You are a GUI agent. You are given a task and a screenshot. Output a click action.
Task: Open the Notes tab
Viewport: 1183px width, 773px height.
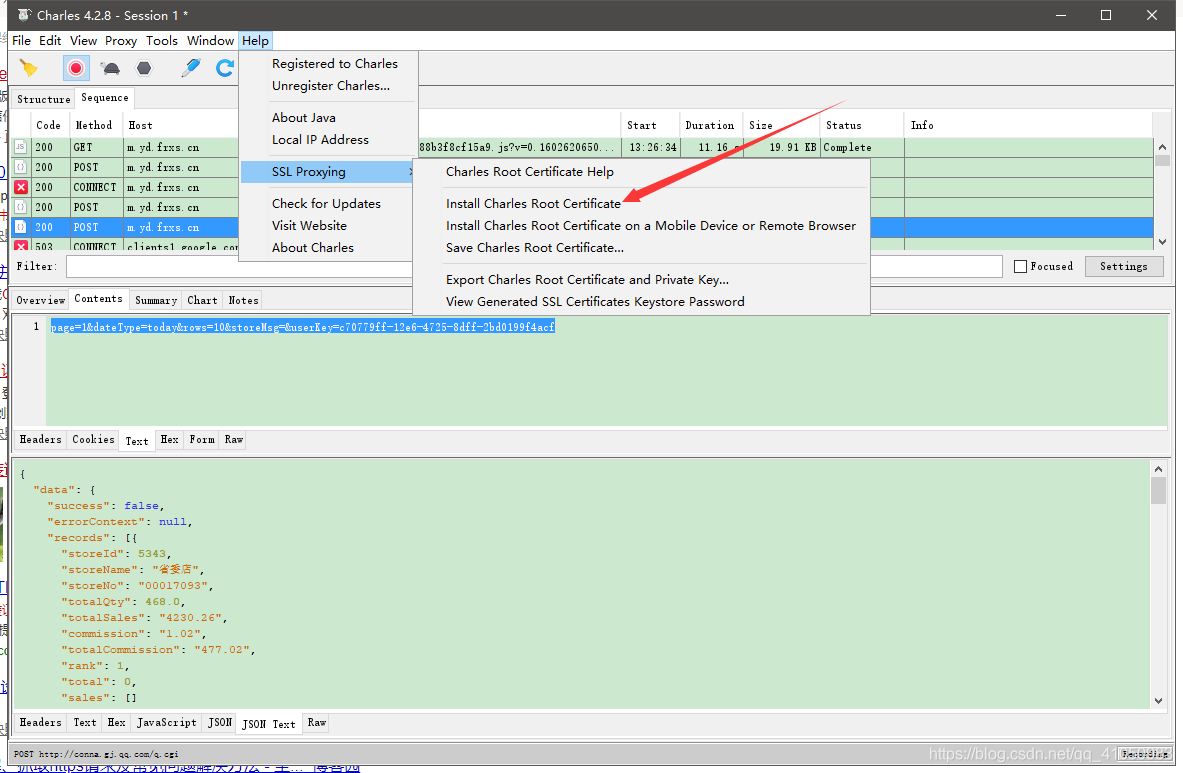point(243,300)
